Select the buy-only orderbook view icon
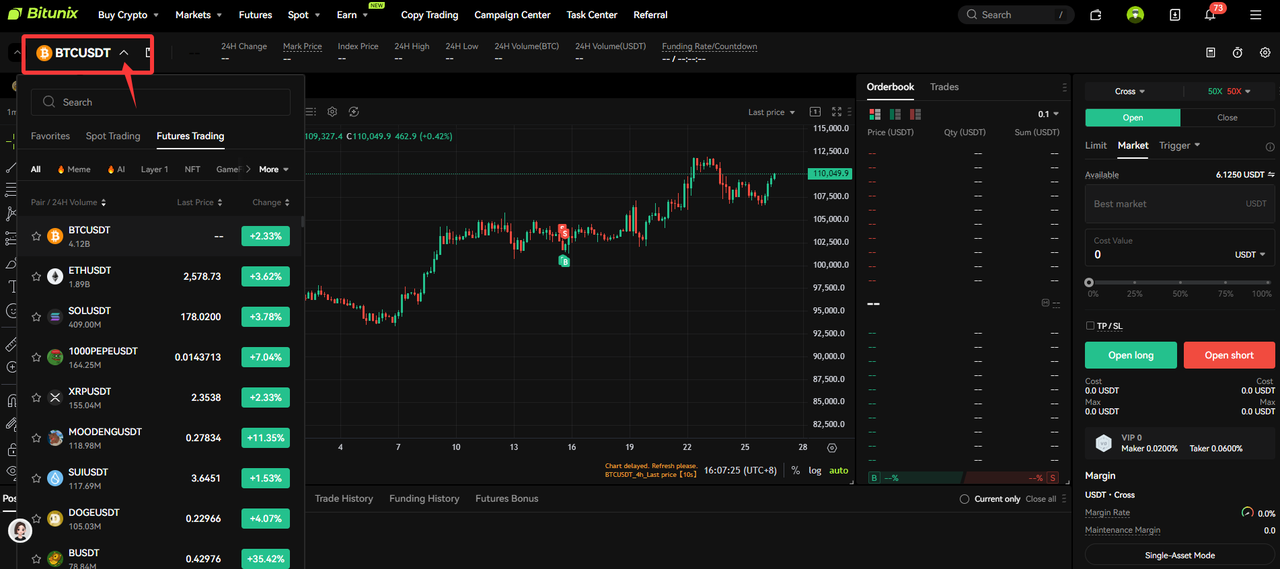1280x569 pixels. (x=893, y=114)
